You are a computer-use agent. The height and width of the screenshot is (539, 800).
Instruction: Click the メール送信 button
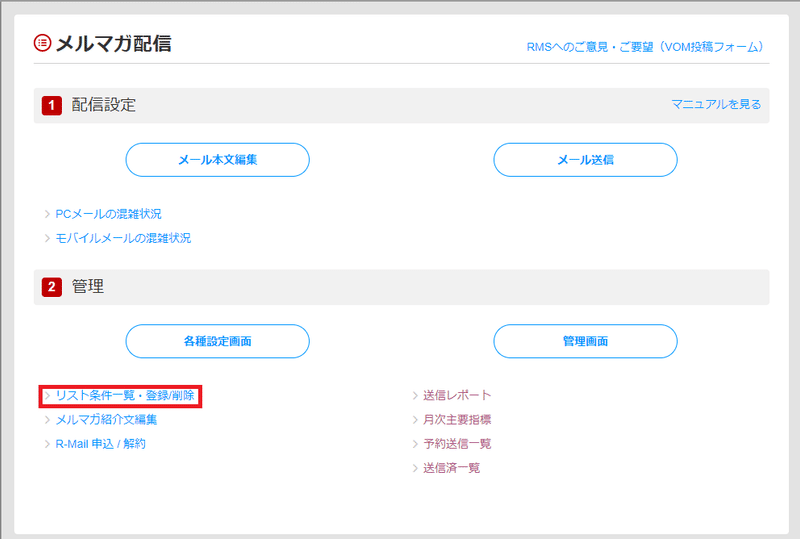585,160
